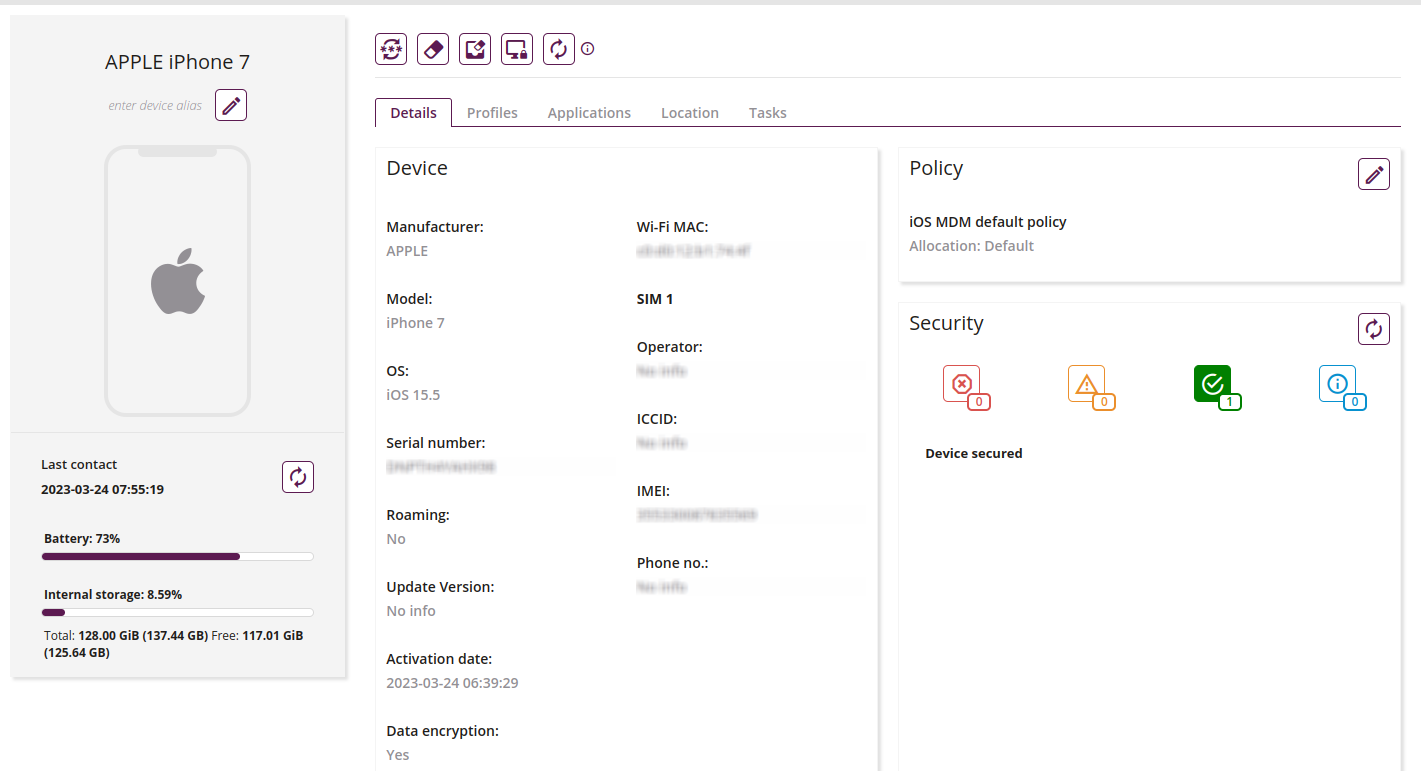The image size is (1421, 771).
Task: Click 'Allocation: Default' text
Action: tap(971, 246)
